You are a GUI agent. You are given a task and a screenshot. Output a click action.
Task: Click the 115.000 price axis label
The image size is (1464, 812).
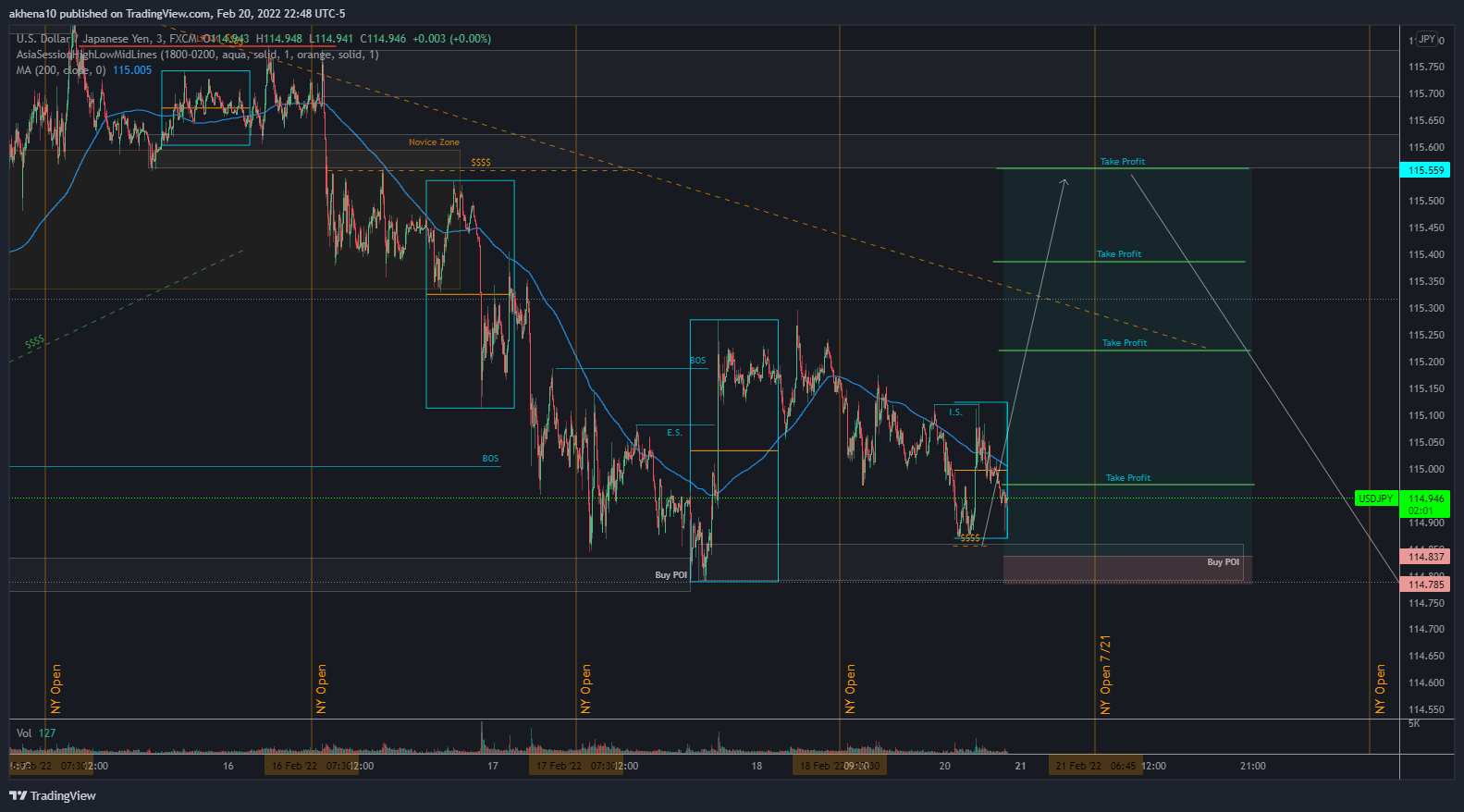click(x=1425, y=469)
